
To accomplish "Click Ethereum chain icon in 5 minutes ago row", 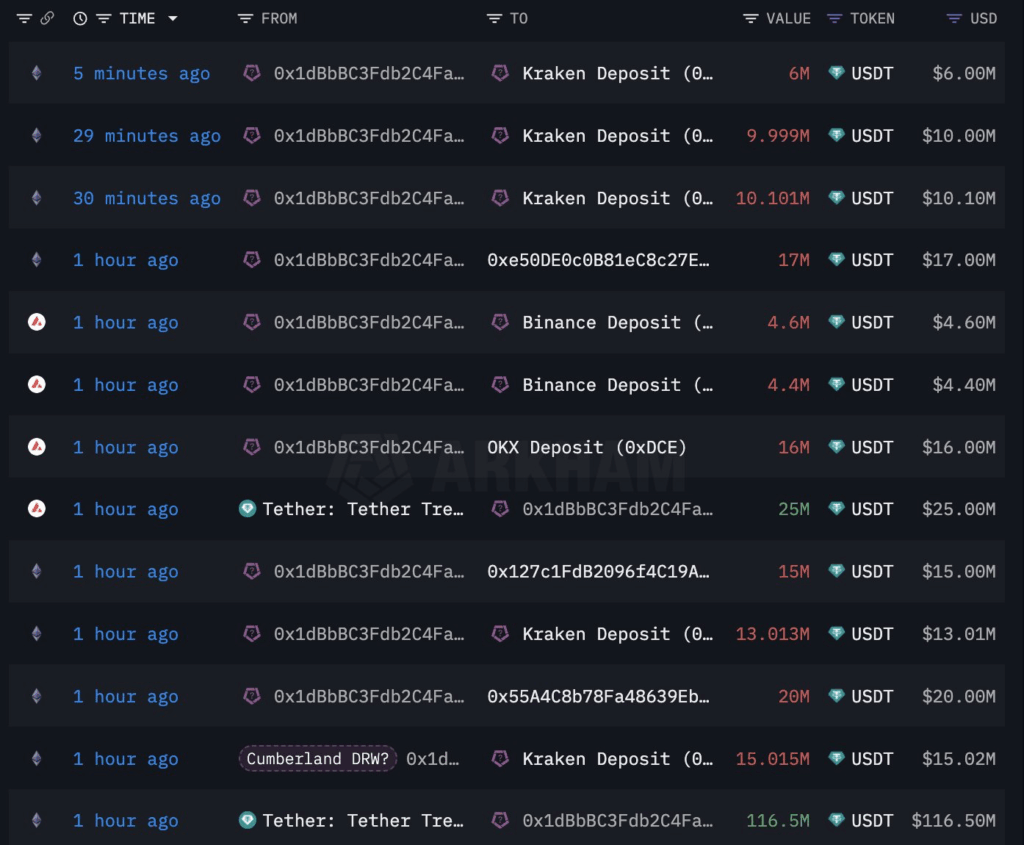I will coord(37,73).
